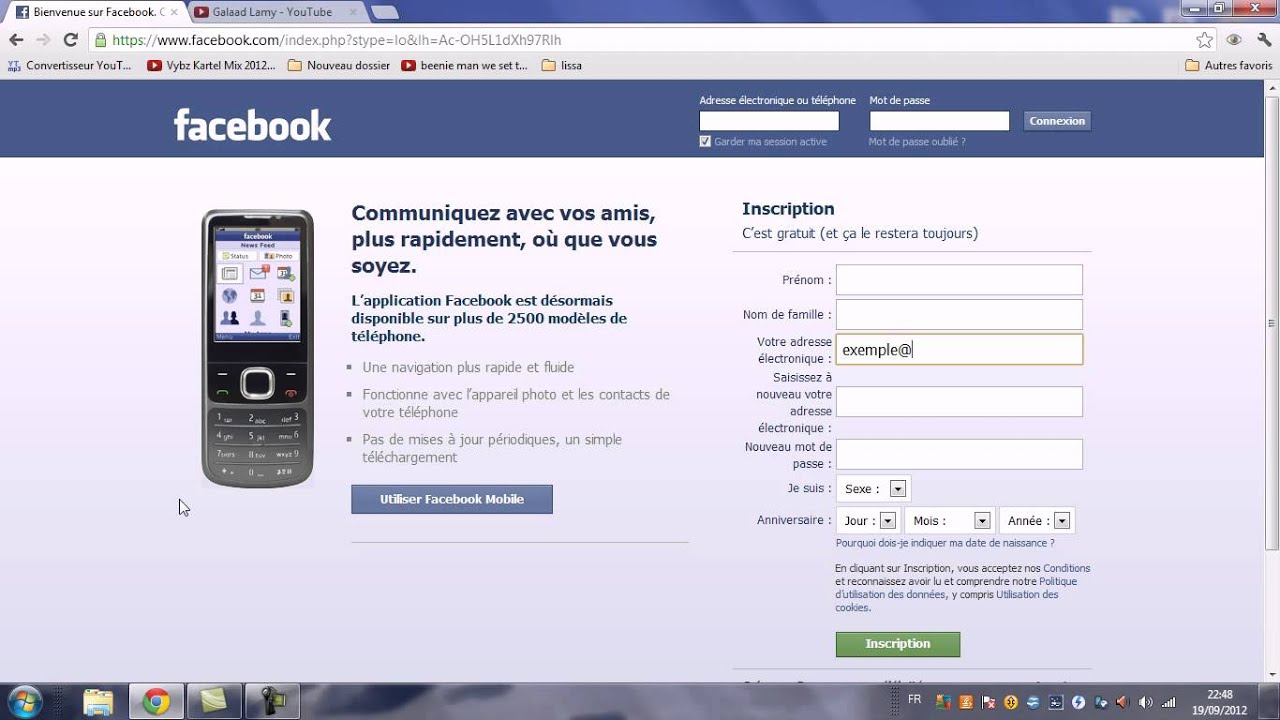
Task: Open the beenie man we set t... bookmark
Action: 464,65
